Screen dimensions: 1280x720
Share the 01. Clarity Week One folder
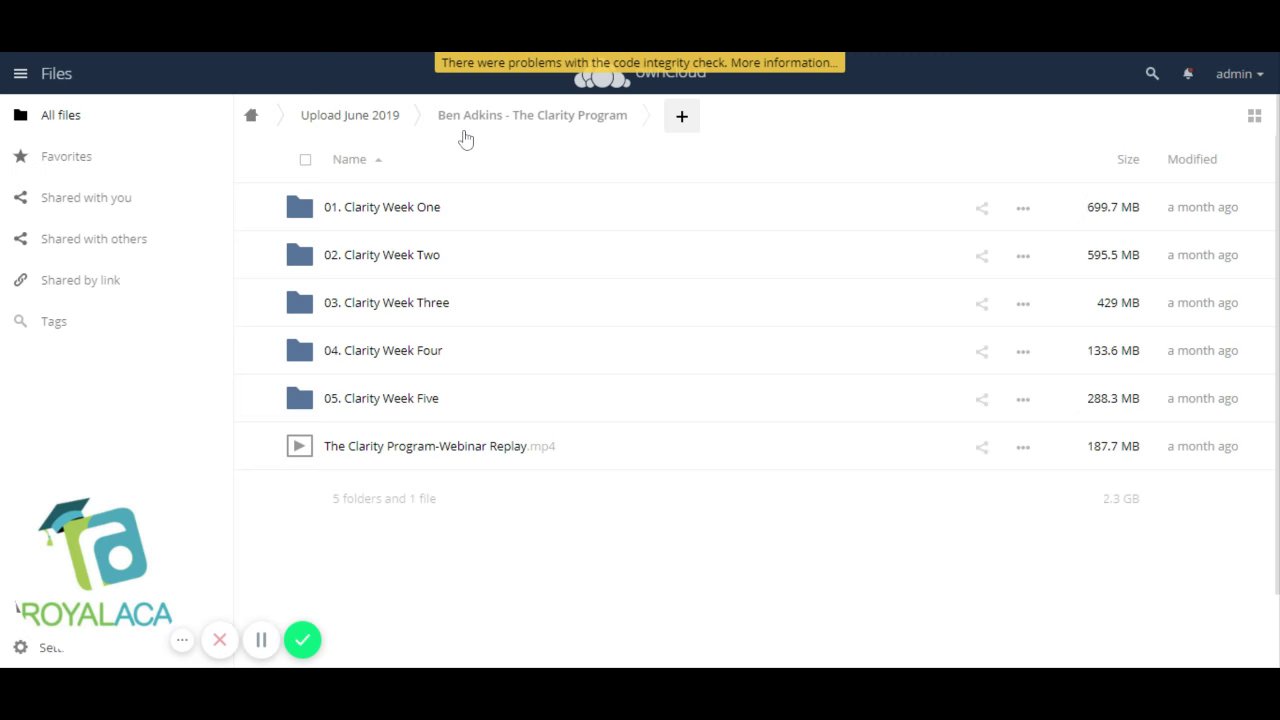click(982, 208)
